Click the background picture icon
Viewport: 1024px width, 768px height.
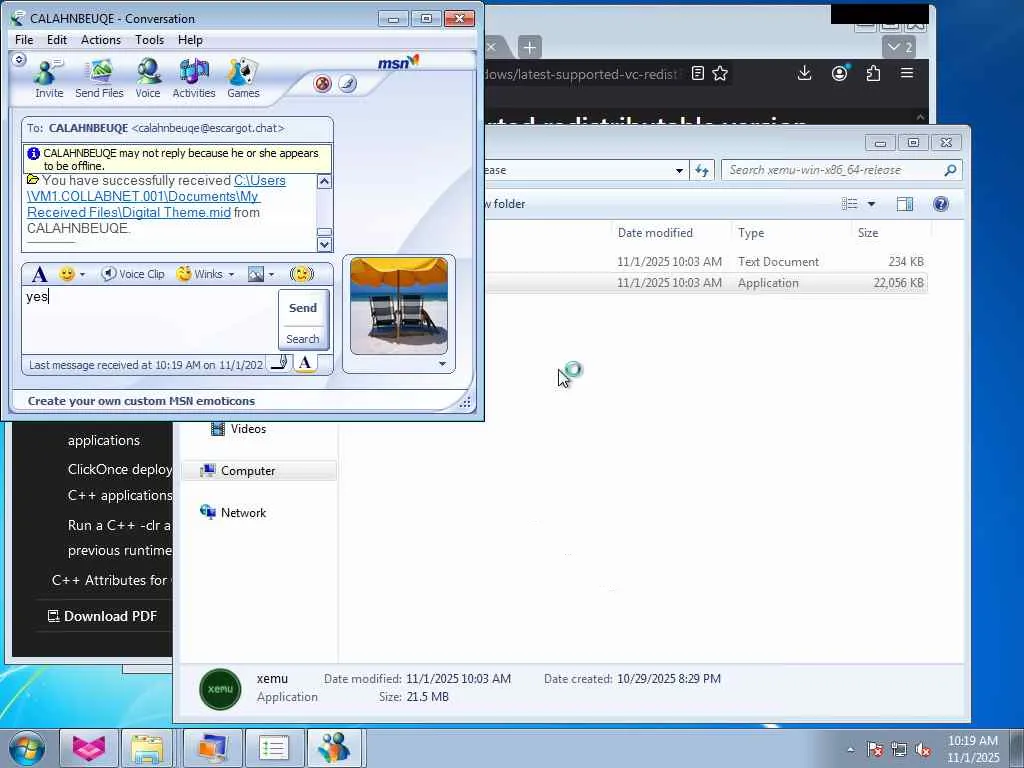click(x=256, y=274)
